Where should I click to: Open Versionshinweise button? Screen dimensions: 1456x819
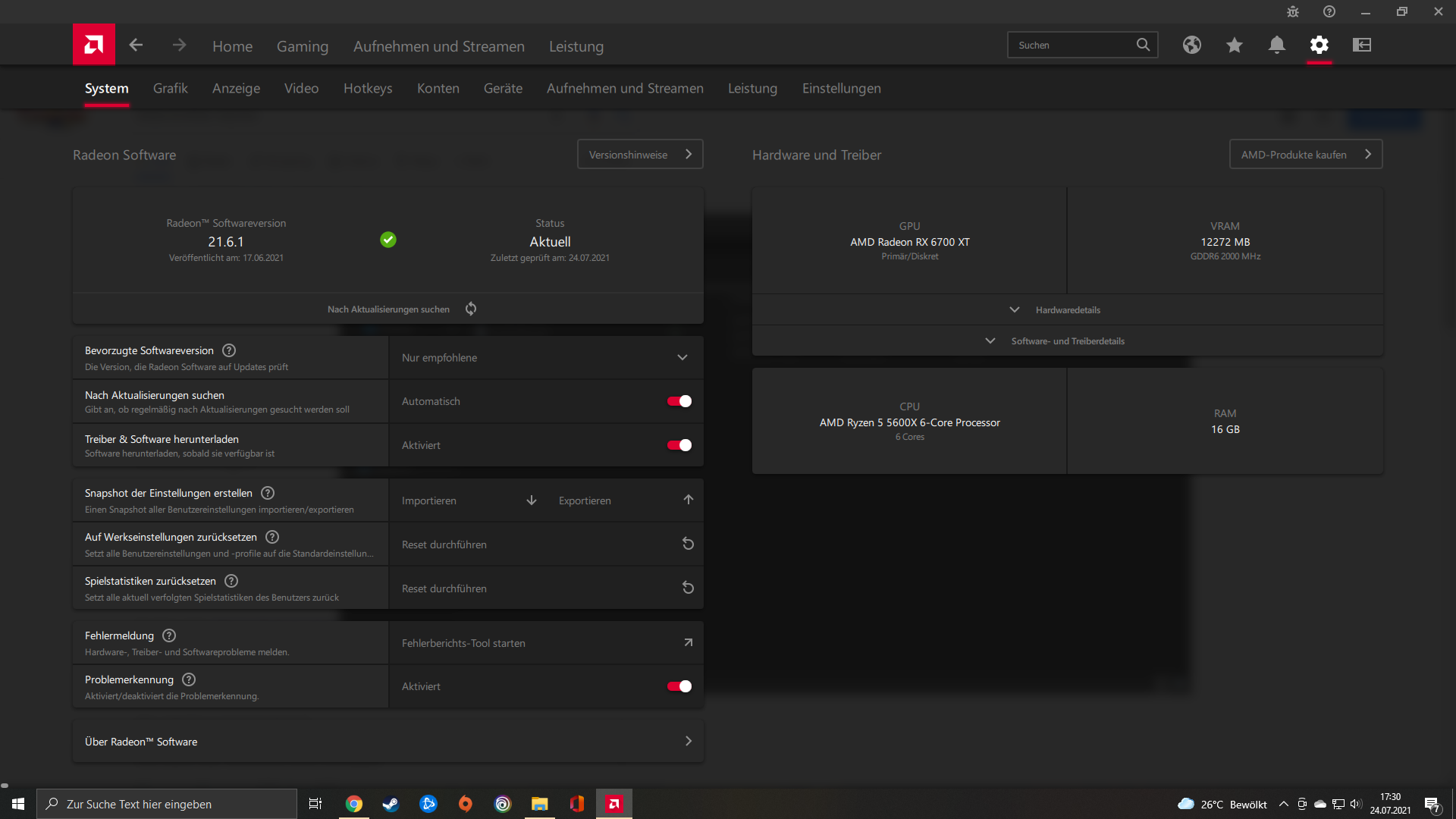(640, 154)
